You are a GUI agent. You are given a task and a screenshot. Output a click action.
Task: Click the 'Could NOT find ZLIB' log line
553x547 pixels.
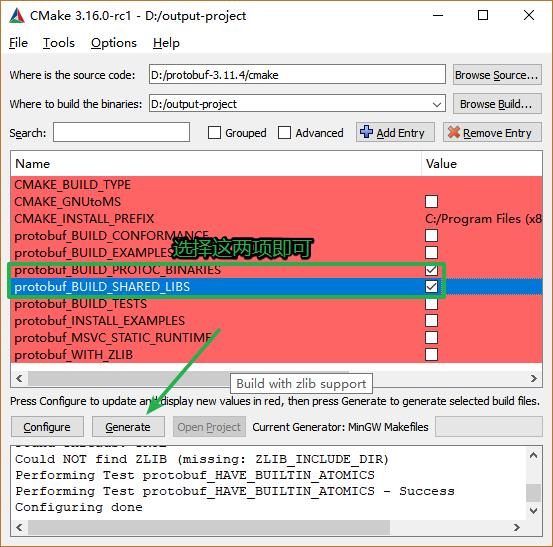click(202, 459)
